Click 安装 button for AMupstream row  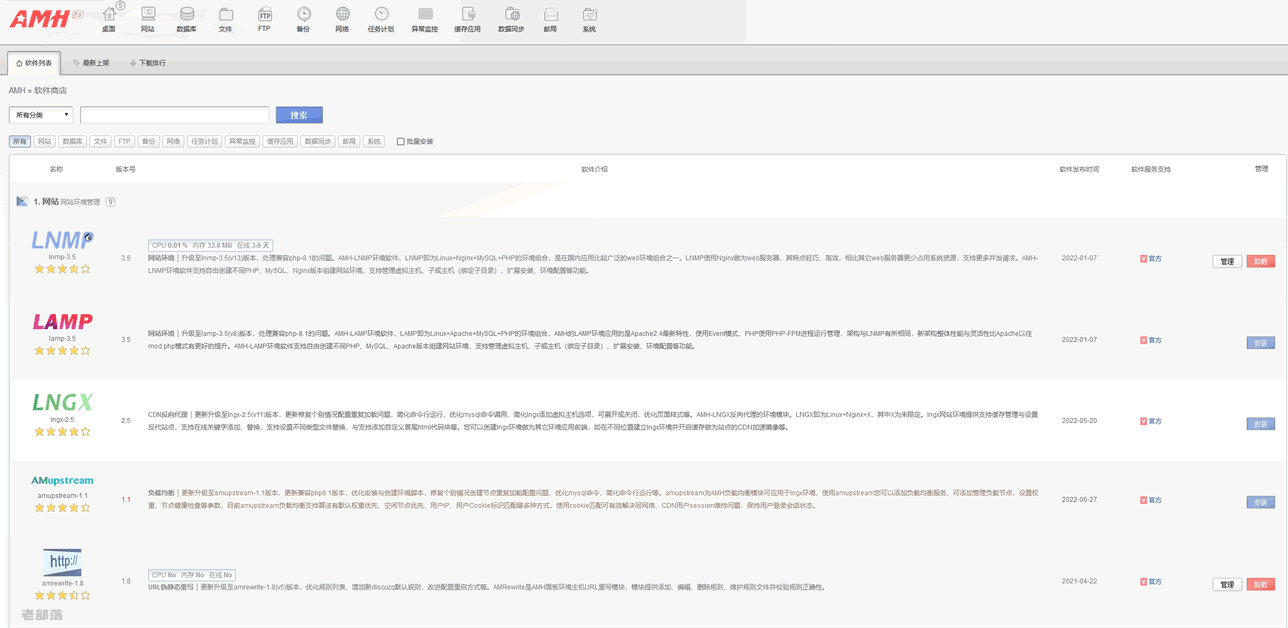coord(1260,502)
